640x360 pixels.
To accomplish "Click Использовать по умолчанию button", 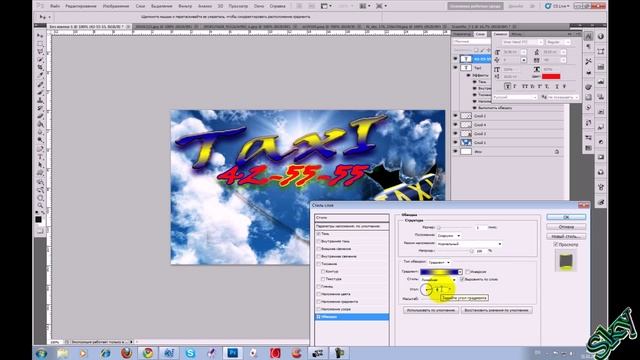I will tap(431, 310).
